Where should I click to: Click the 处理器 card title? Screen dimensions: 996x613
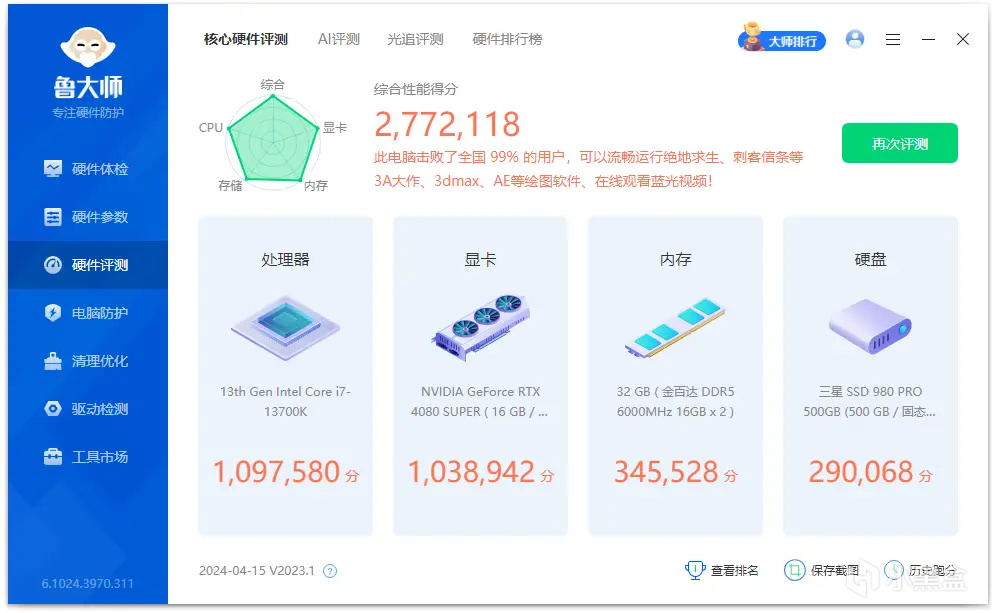pos(285,260)
